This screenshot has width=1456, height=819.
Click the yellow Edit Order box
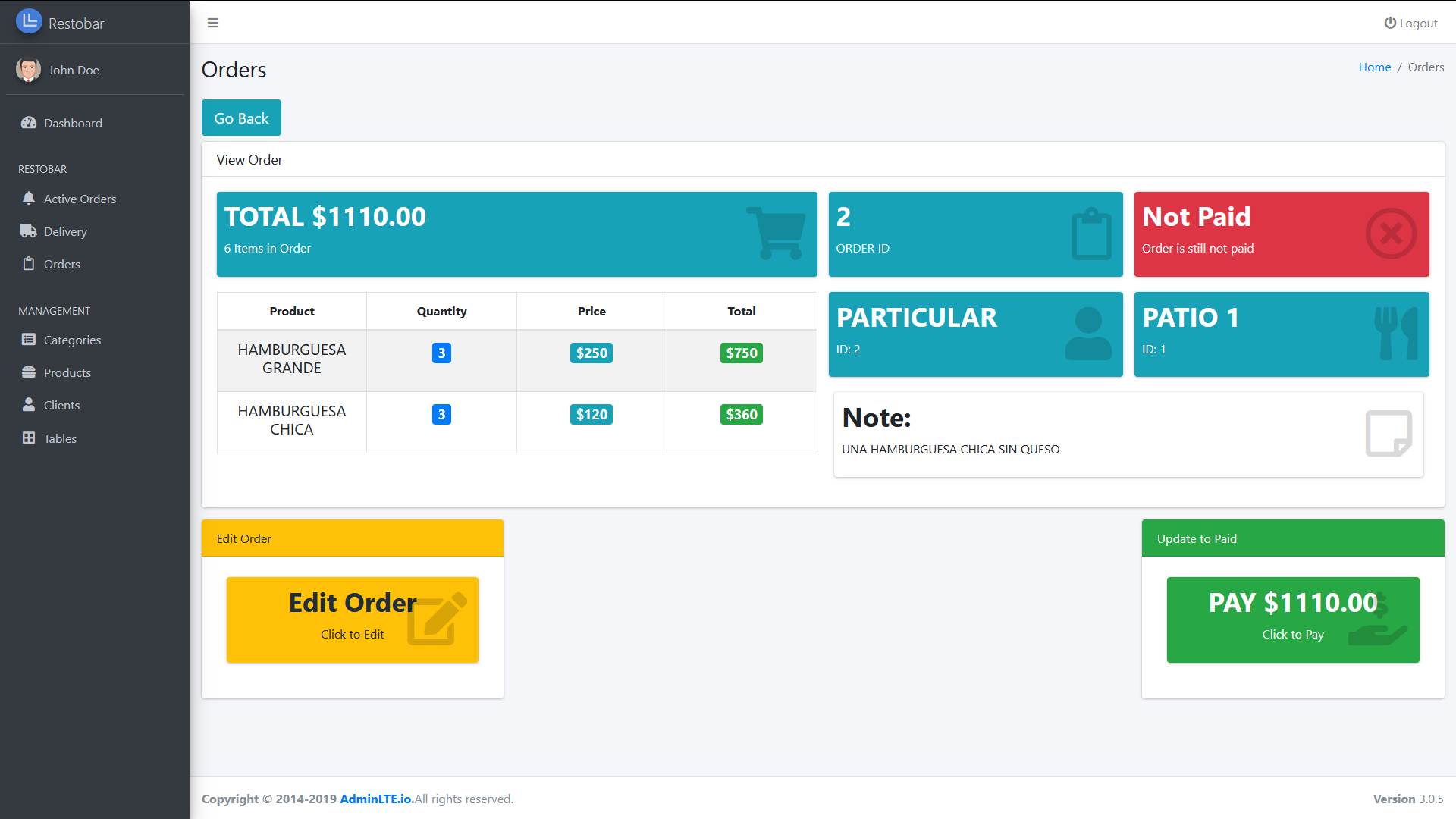tap(352, 620)
